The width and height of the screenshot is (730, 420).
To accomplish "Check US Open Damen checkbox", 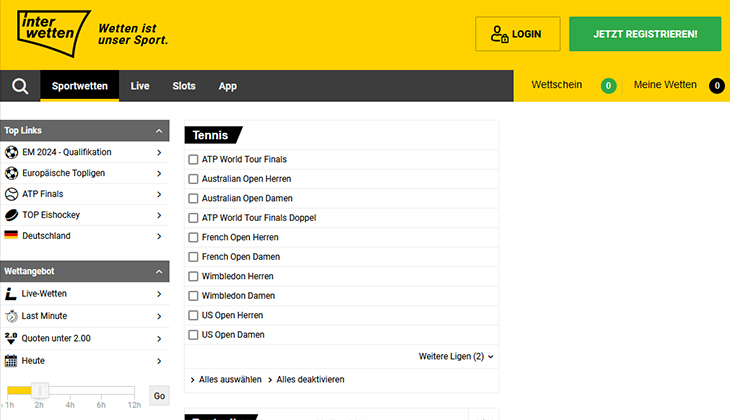I will click(193, 335).
